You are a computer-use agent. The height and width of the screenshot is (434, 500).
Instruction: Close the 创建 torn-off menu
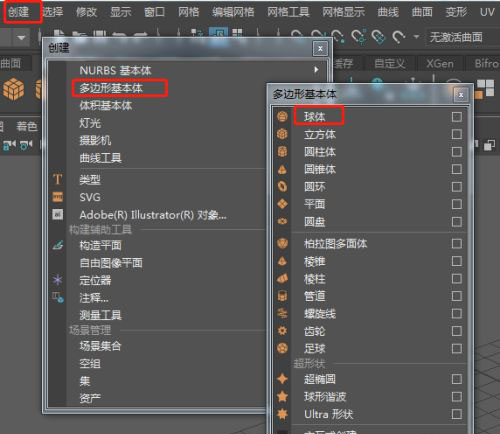pyautogui.click(x=320, y=49)
